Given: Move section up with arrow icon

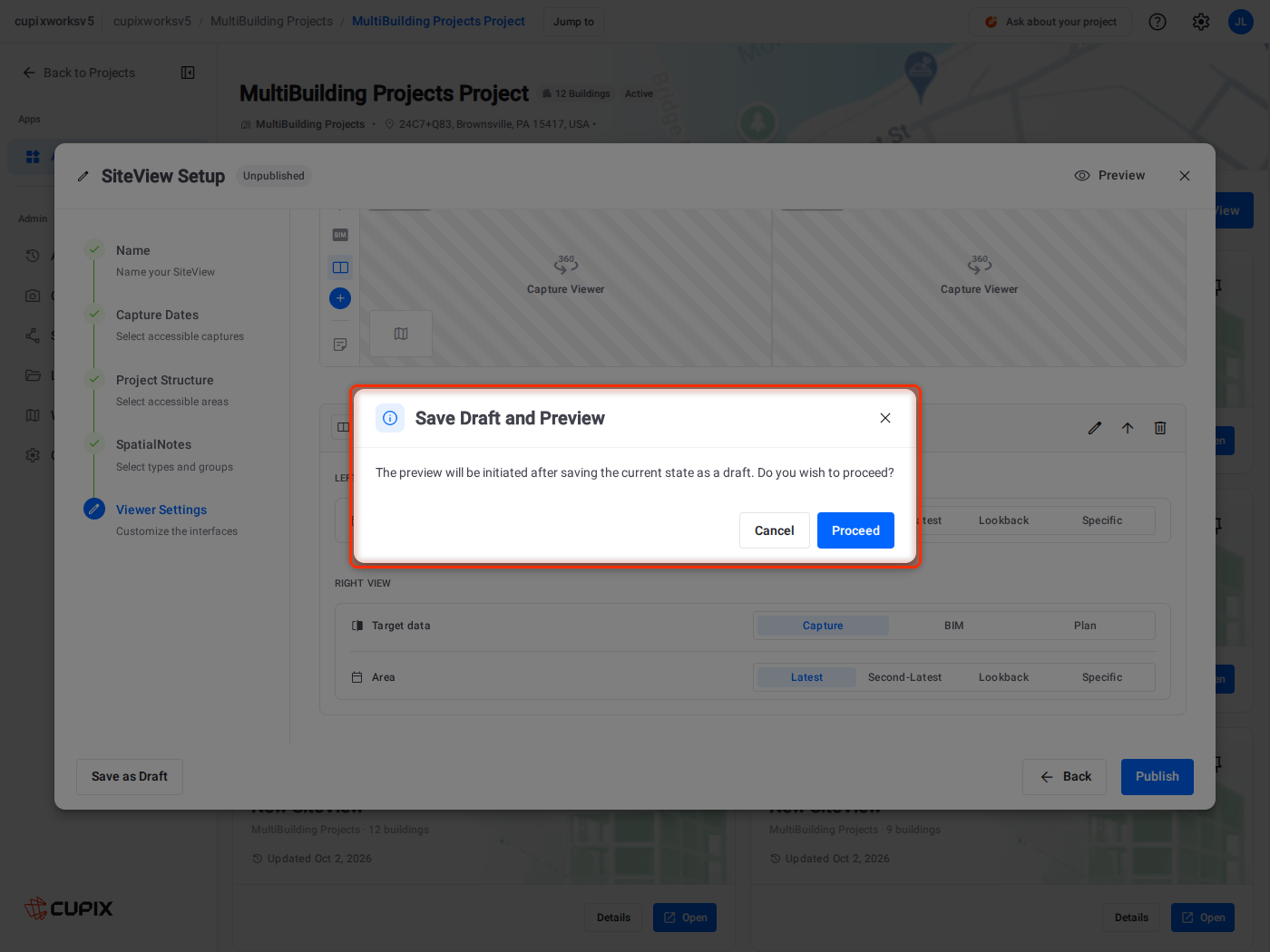Looking at the screenshot, I should [1128, 428].
